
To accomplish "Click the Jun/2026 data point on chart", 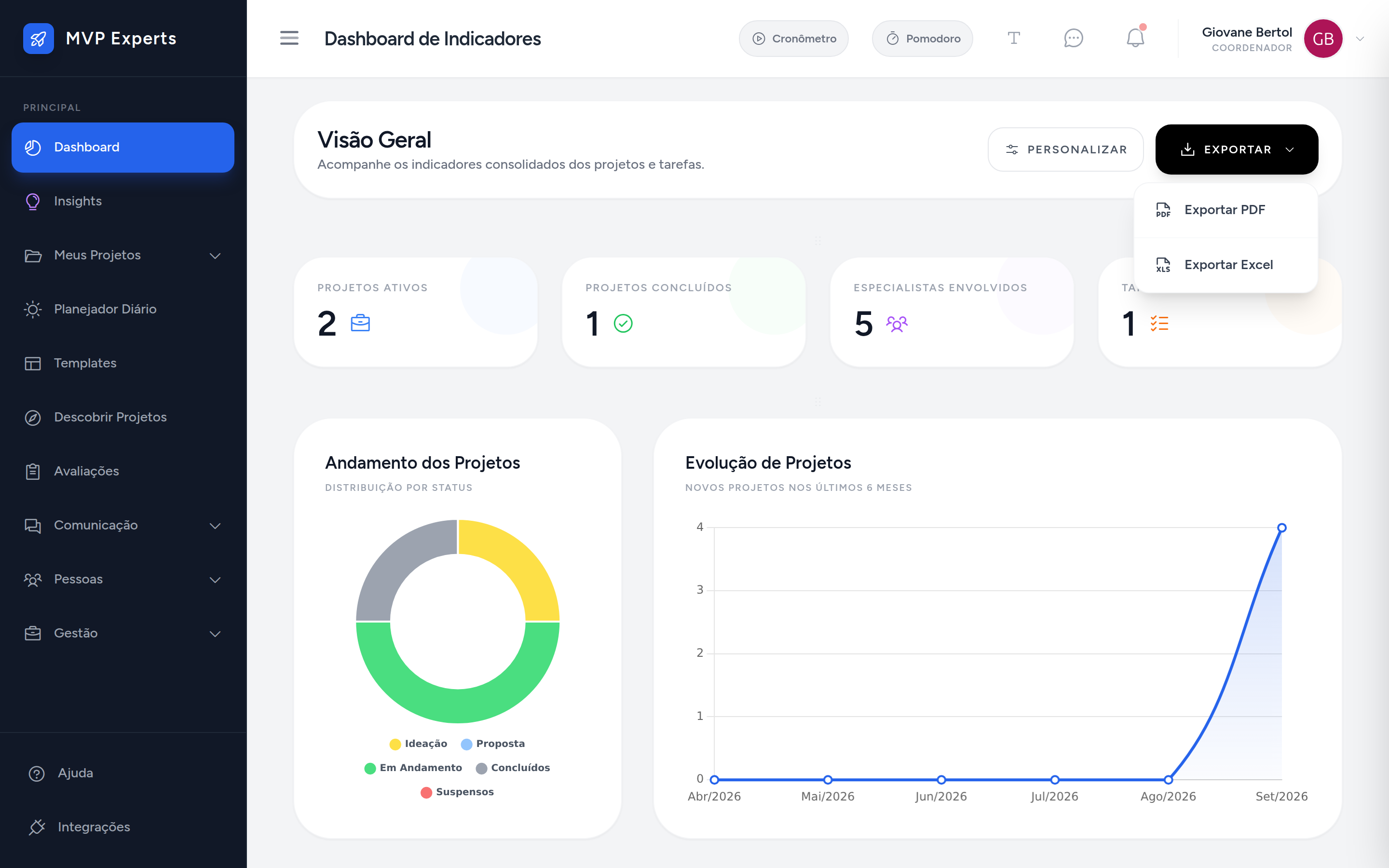I will (941, 780).
